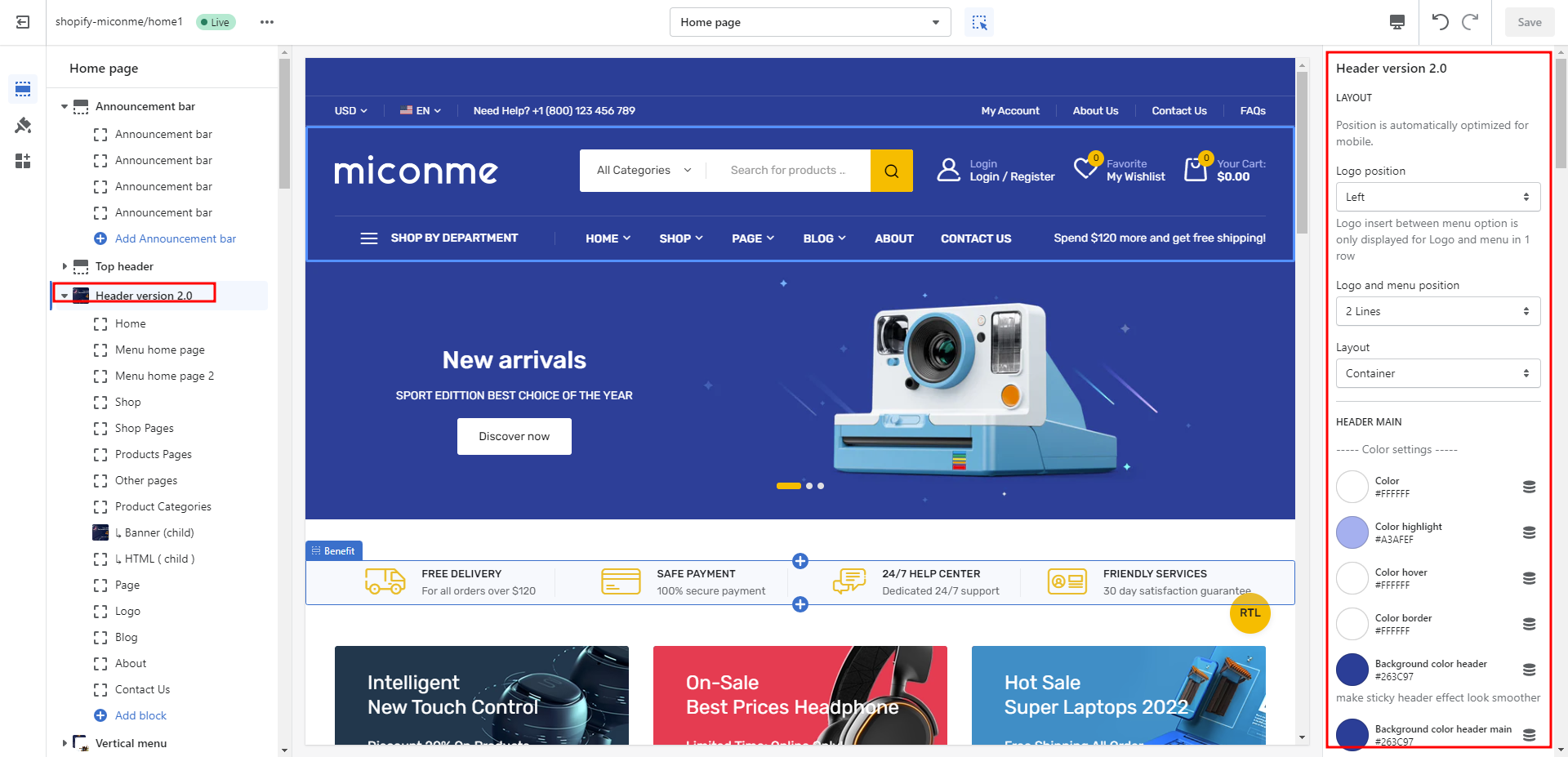Expand the Top header section

[65, 266]
